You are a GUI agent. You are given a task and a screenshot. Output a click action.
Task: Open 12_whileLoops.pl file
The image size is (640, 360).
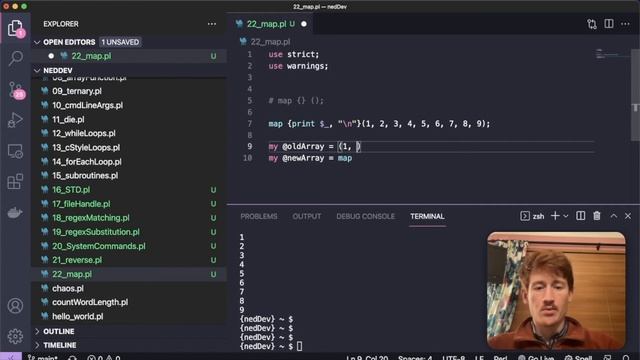(x=130, y=133)
